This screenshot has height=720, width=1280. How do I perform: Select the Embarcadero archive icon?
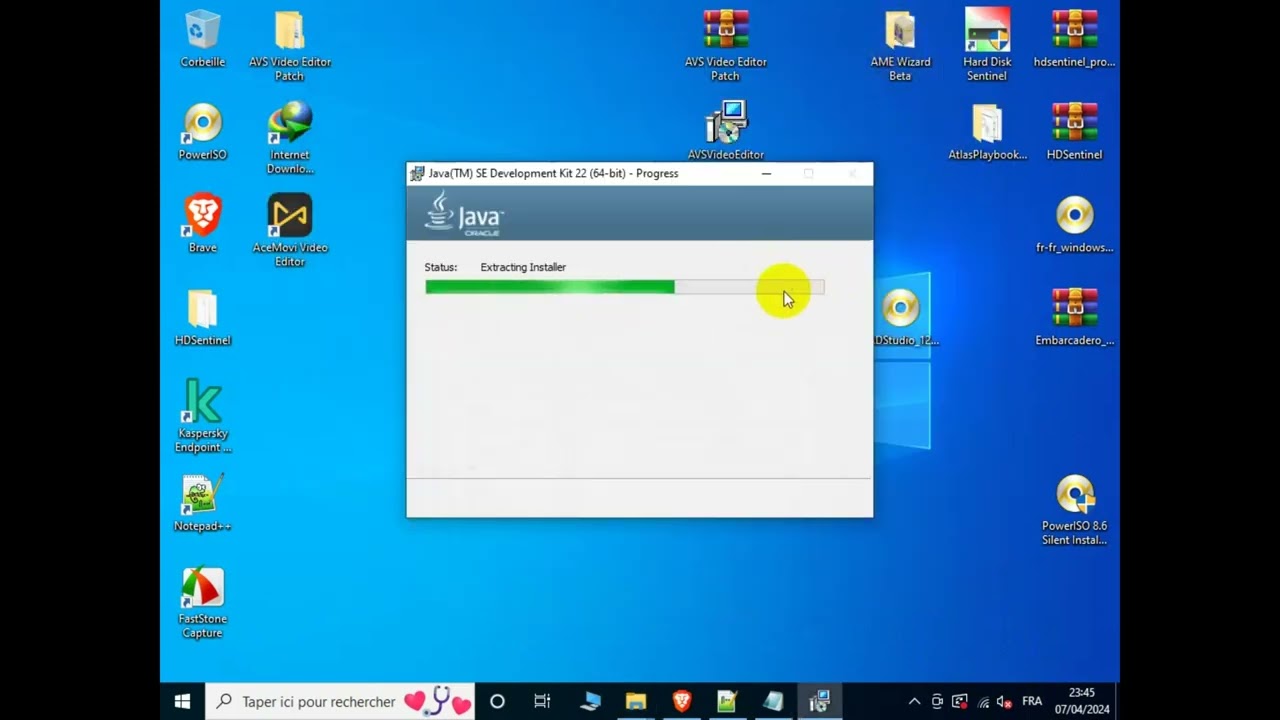pos(1075,318)
